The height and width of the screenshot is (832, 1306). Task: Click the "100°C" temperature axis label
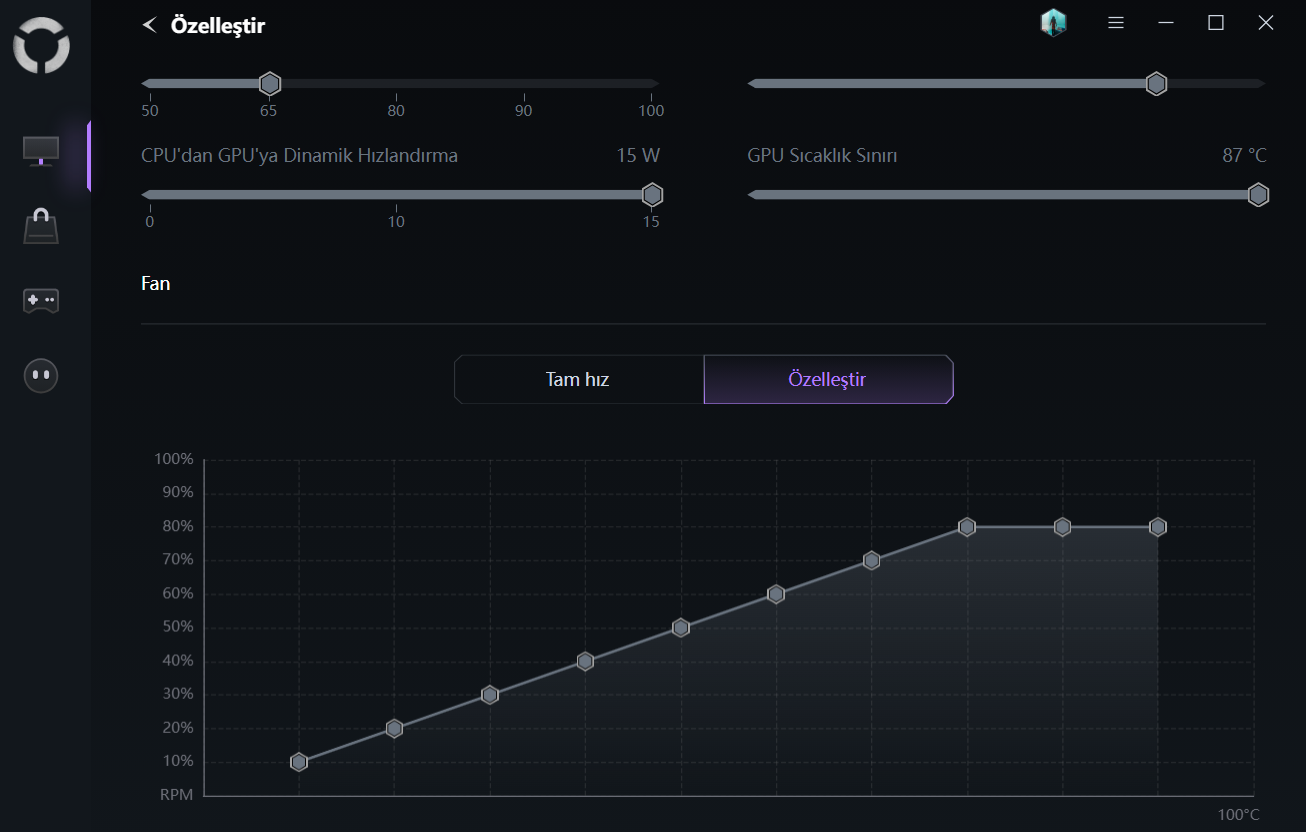click(1239, 815)
